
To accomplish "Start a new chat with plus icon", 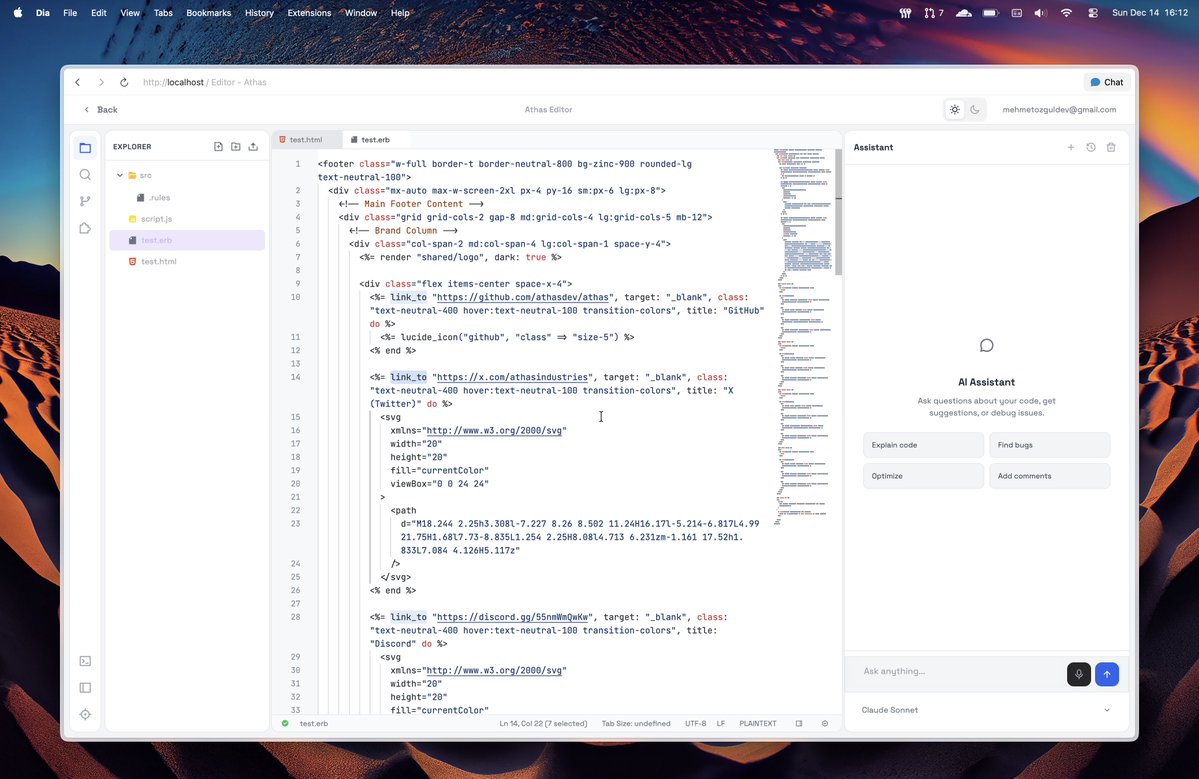I will (x=1071, y=147).
